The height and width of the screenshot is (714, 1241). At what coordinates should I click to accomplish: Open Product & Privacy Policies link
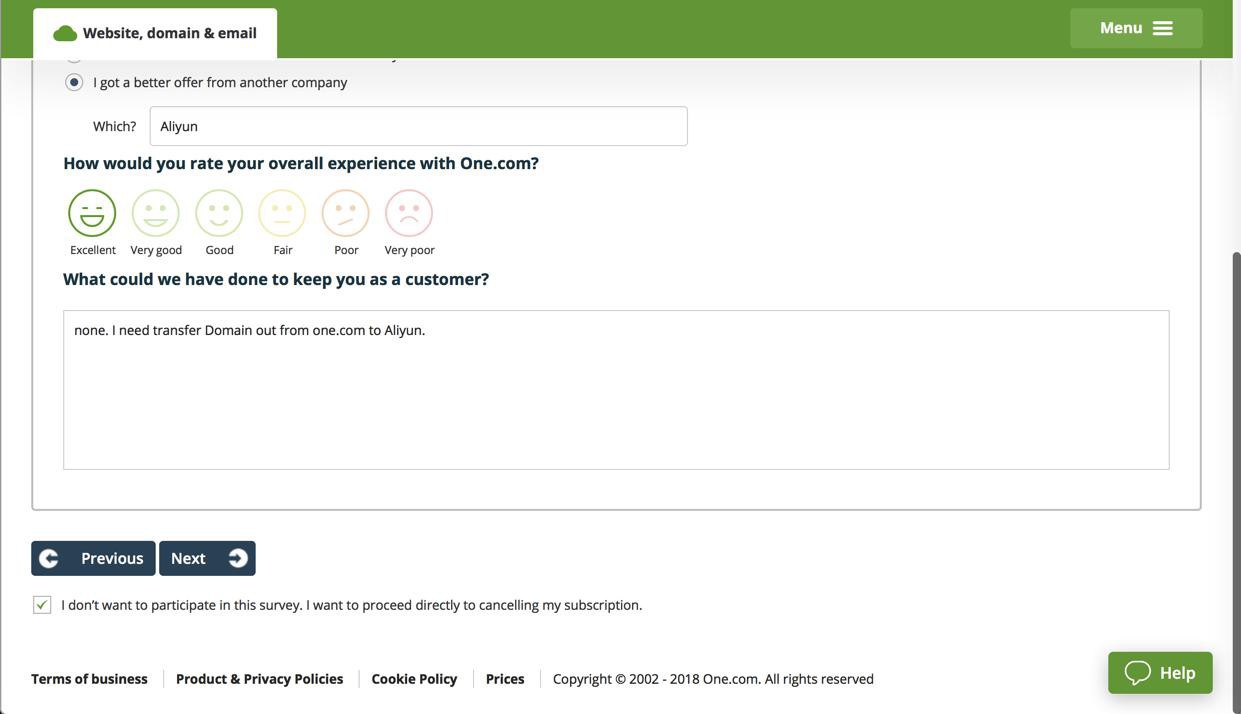259,679
